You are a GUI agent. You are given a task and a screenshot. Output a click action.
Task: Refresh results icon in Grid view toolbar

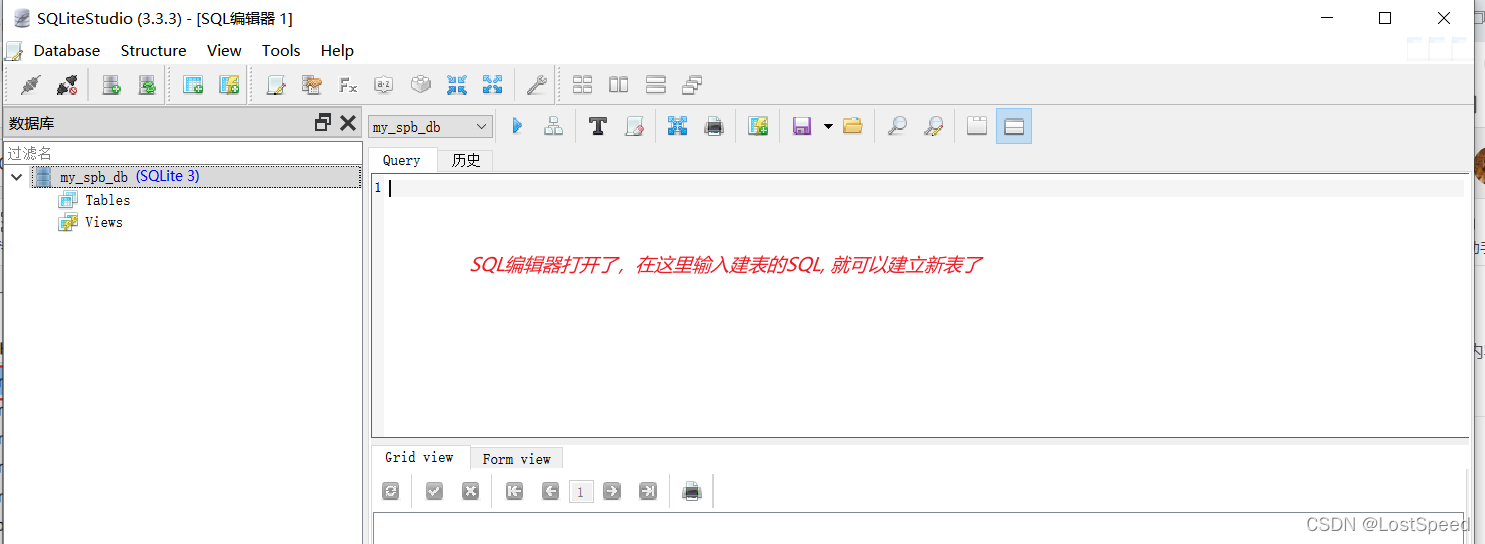pyautogui.click(x=391, y=491)
